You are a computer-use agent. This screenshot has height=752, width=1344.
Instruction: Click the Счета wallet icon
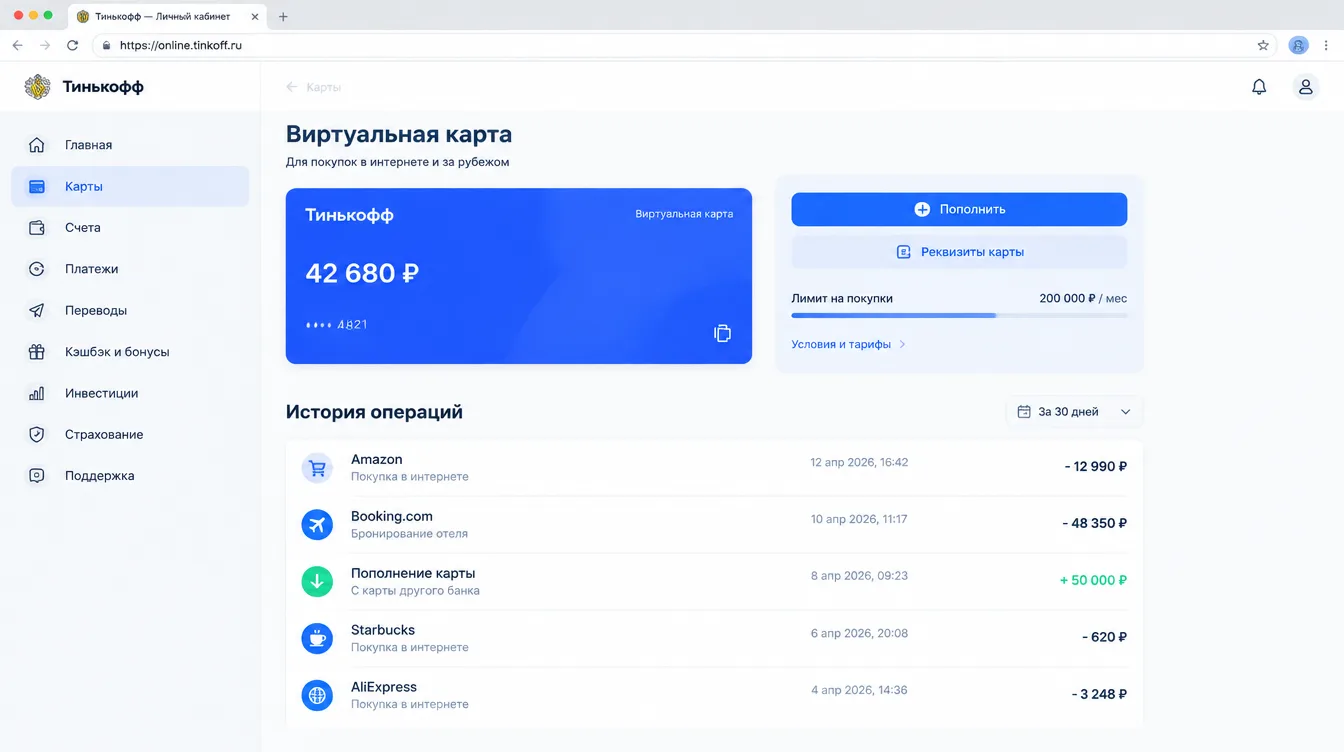(37, 228)
